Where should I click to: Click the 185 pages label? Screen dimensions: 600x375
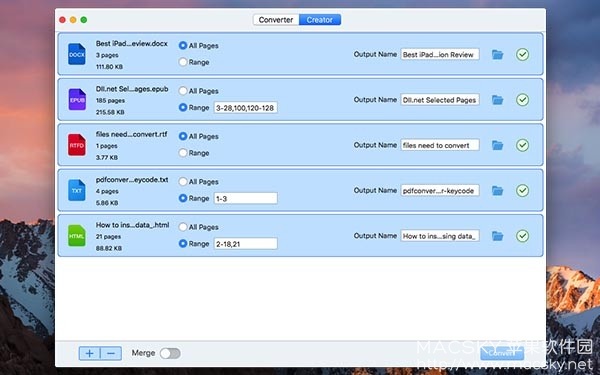110,101
